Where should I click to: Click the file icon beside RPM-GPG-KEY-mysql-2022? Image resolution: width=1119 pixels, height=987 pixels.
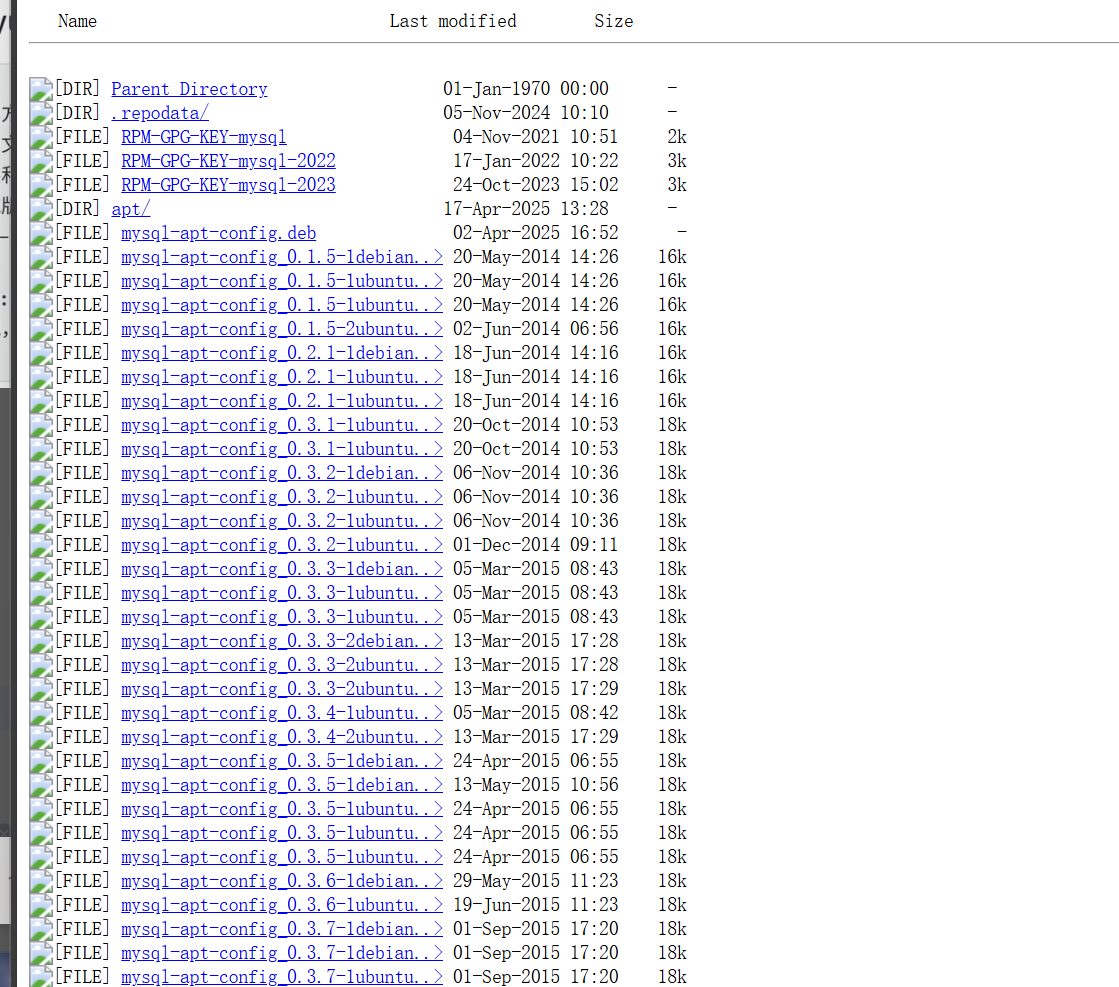pyautogui.click(x=41, y=161)
